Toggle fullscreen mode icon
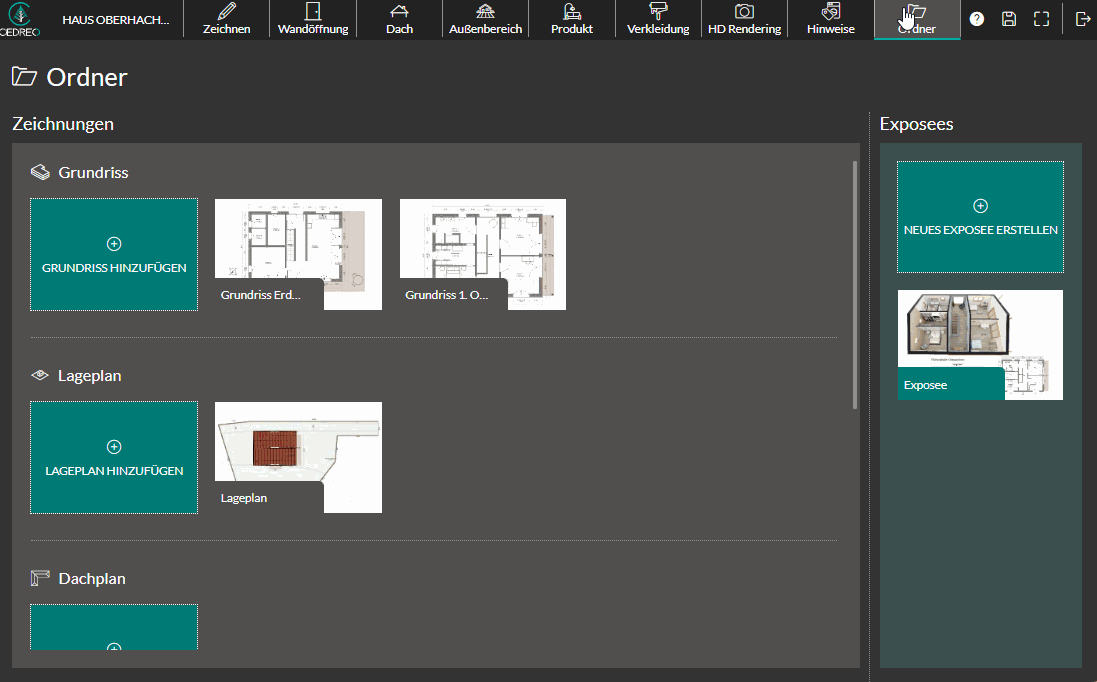This screenshot has height=682, width=1097. coord(1041,19)
